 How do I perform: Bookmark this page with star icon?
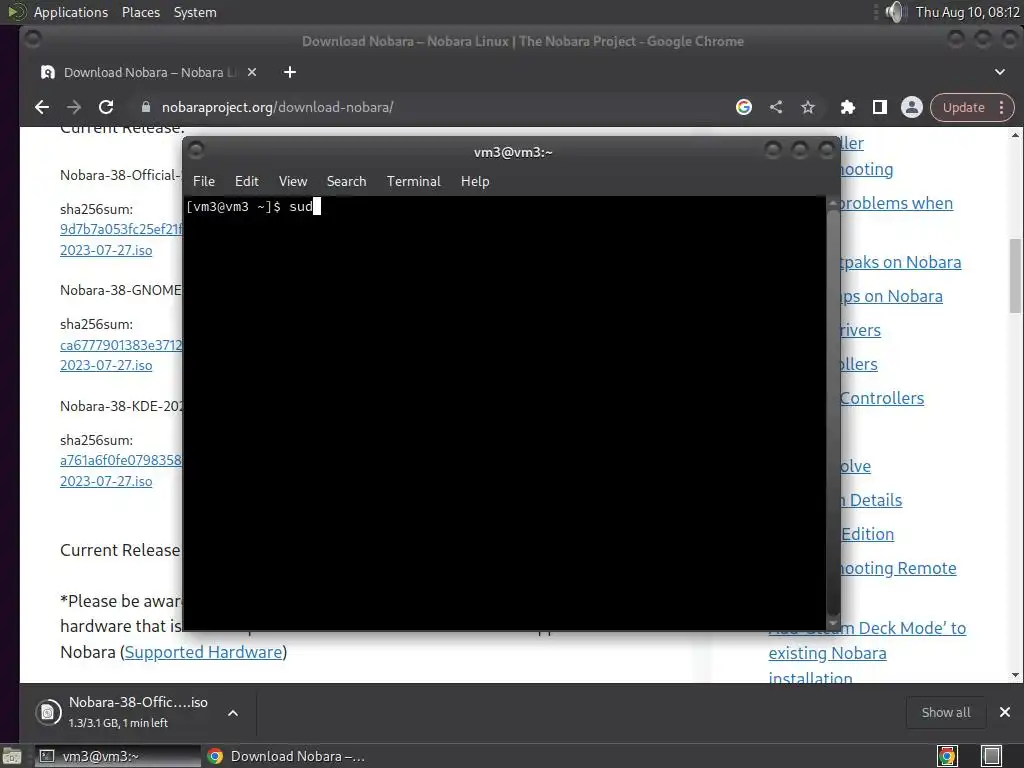pos(808,107)
